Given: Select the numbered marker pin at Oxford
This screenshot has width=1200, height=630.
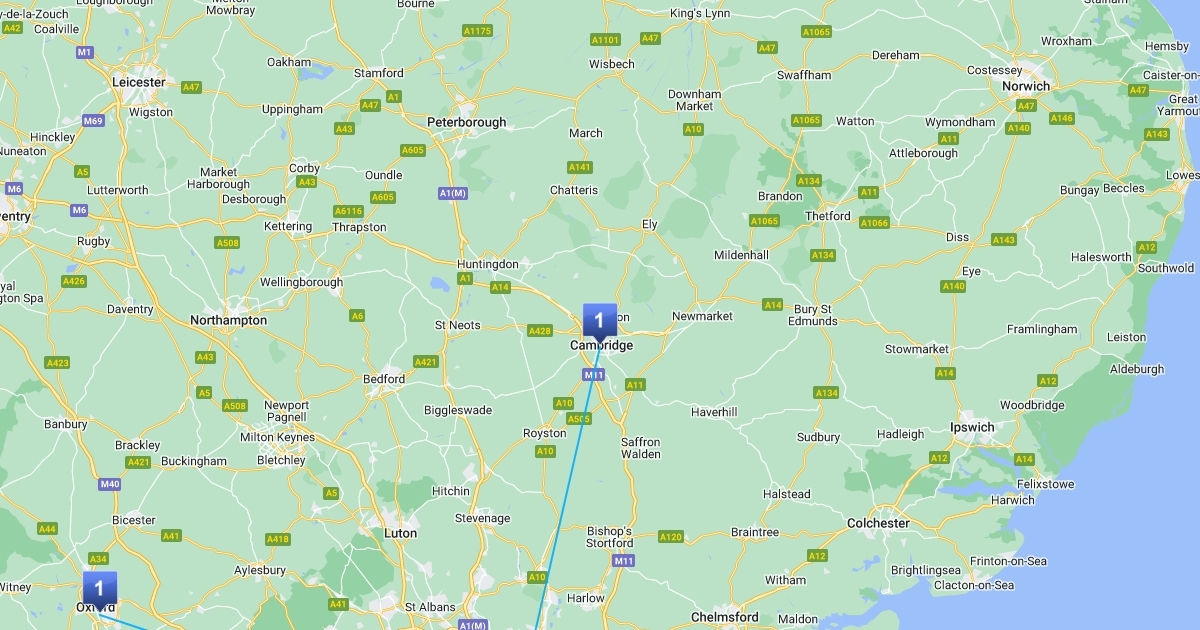Looking at the screenshot, I should click(x=99, y=589).
